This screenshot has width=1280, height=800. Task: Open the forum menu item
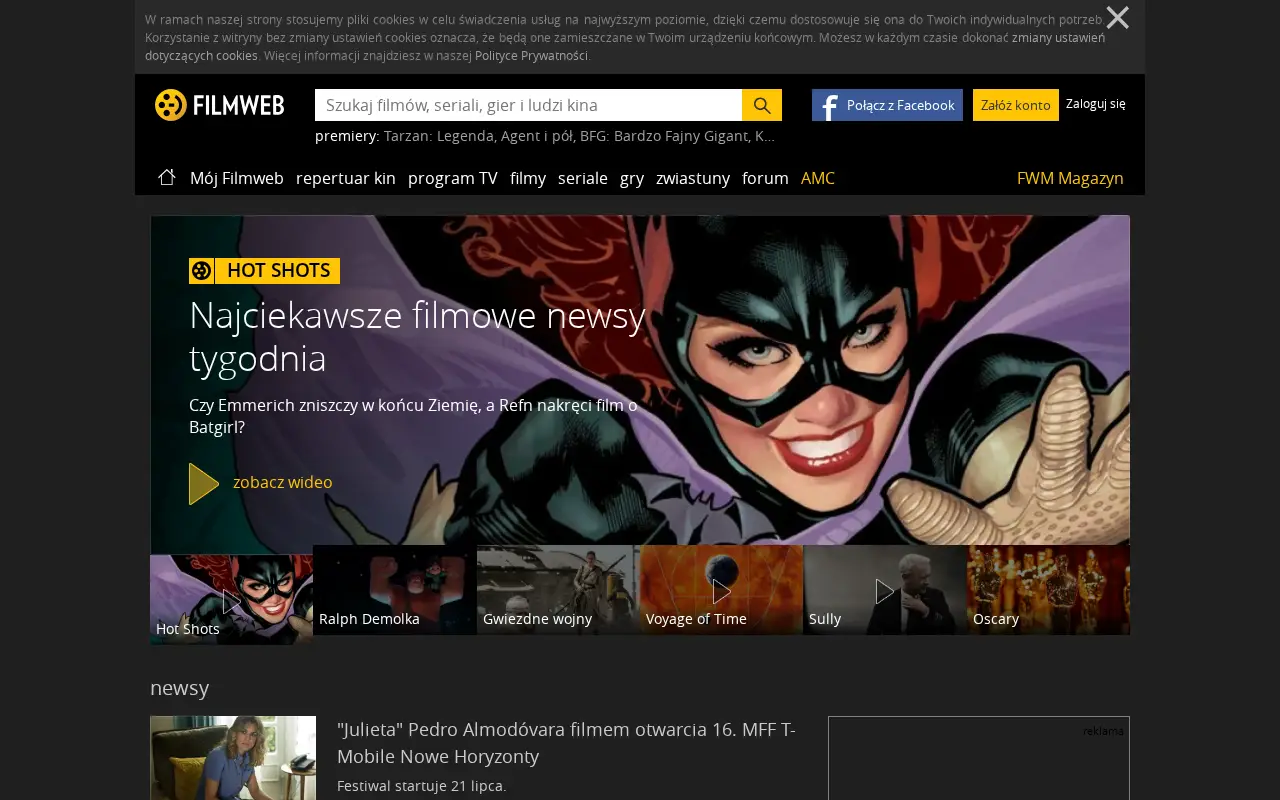pos(765,178)
